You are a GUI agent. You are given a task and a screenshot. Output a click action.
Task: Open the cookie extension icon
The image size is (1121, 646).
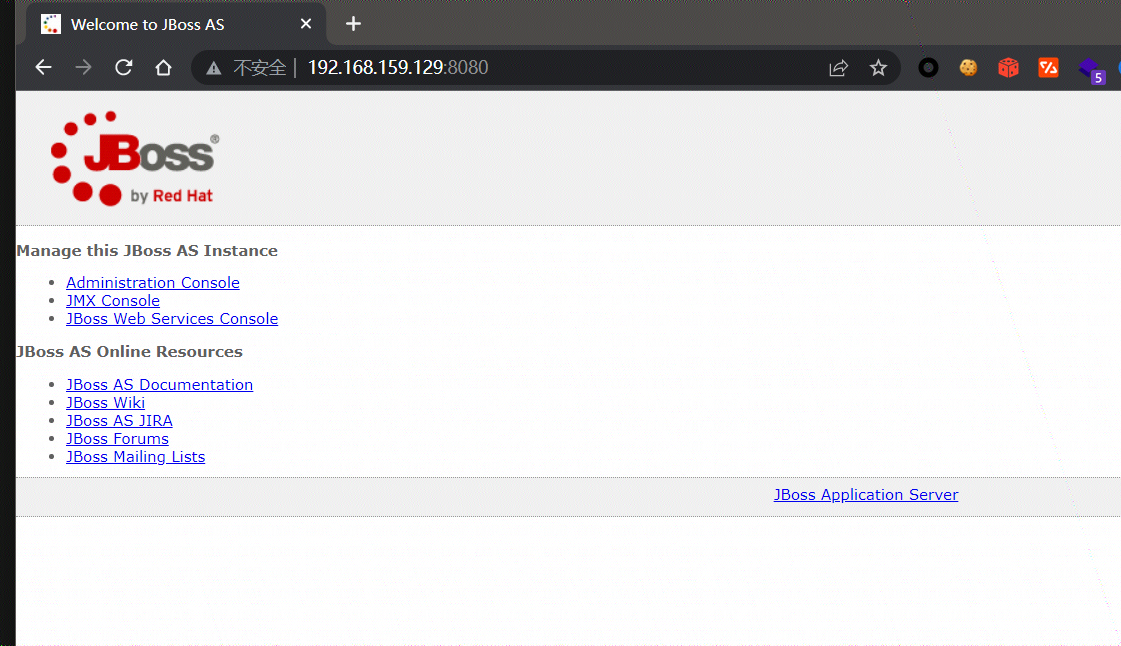(969, 68)
